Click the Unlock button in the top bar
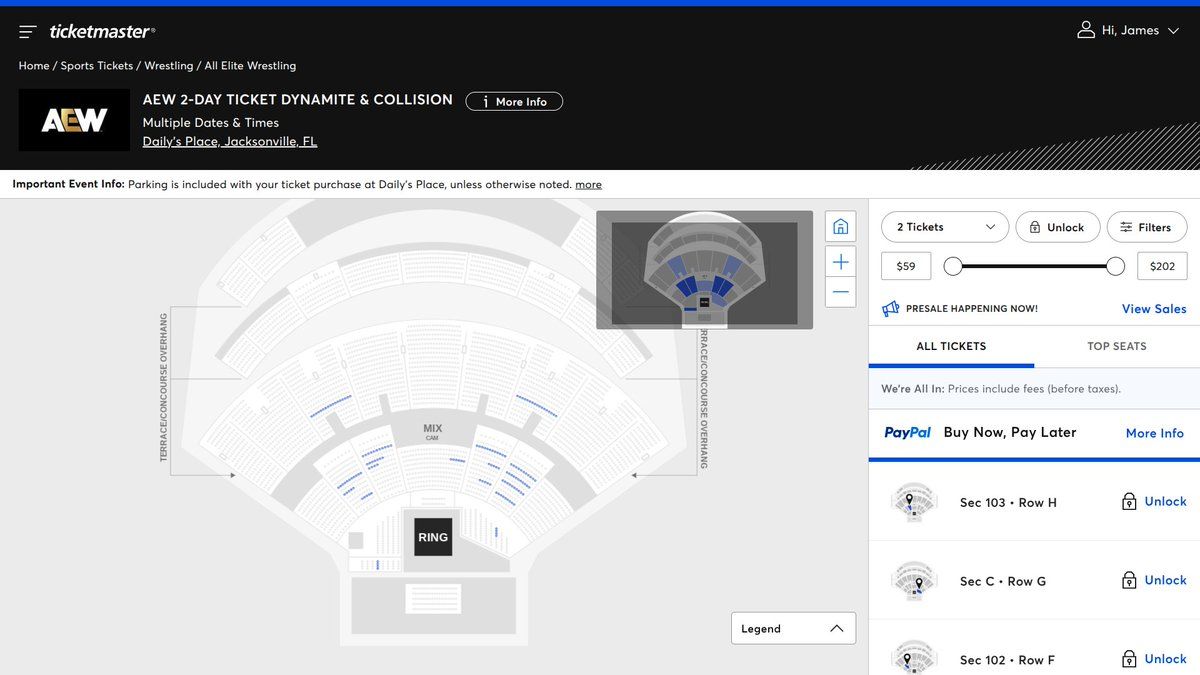1200x675 pixels. [x=1057, y=227]
